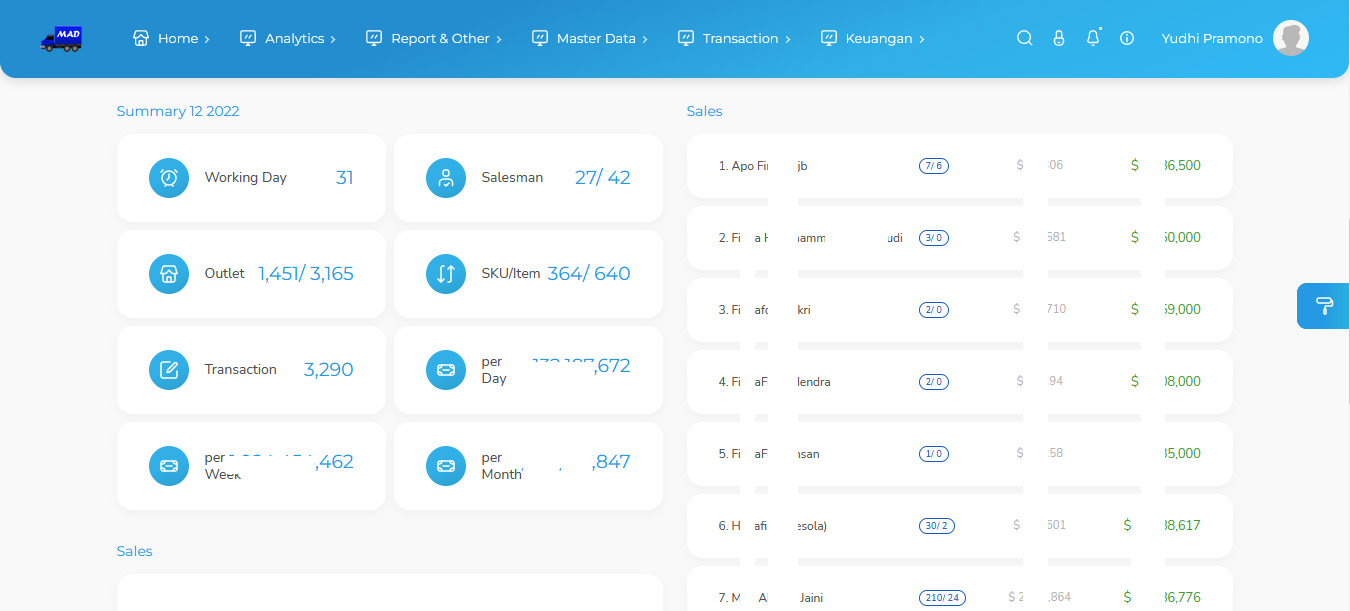Click the Yudhi Pramono username
1350x611 pixels.
pos(1211,38)
